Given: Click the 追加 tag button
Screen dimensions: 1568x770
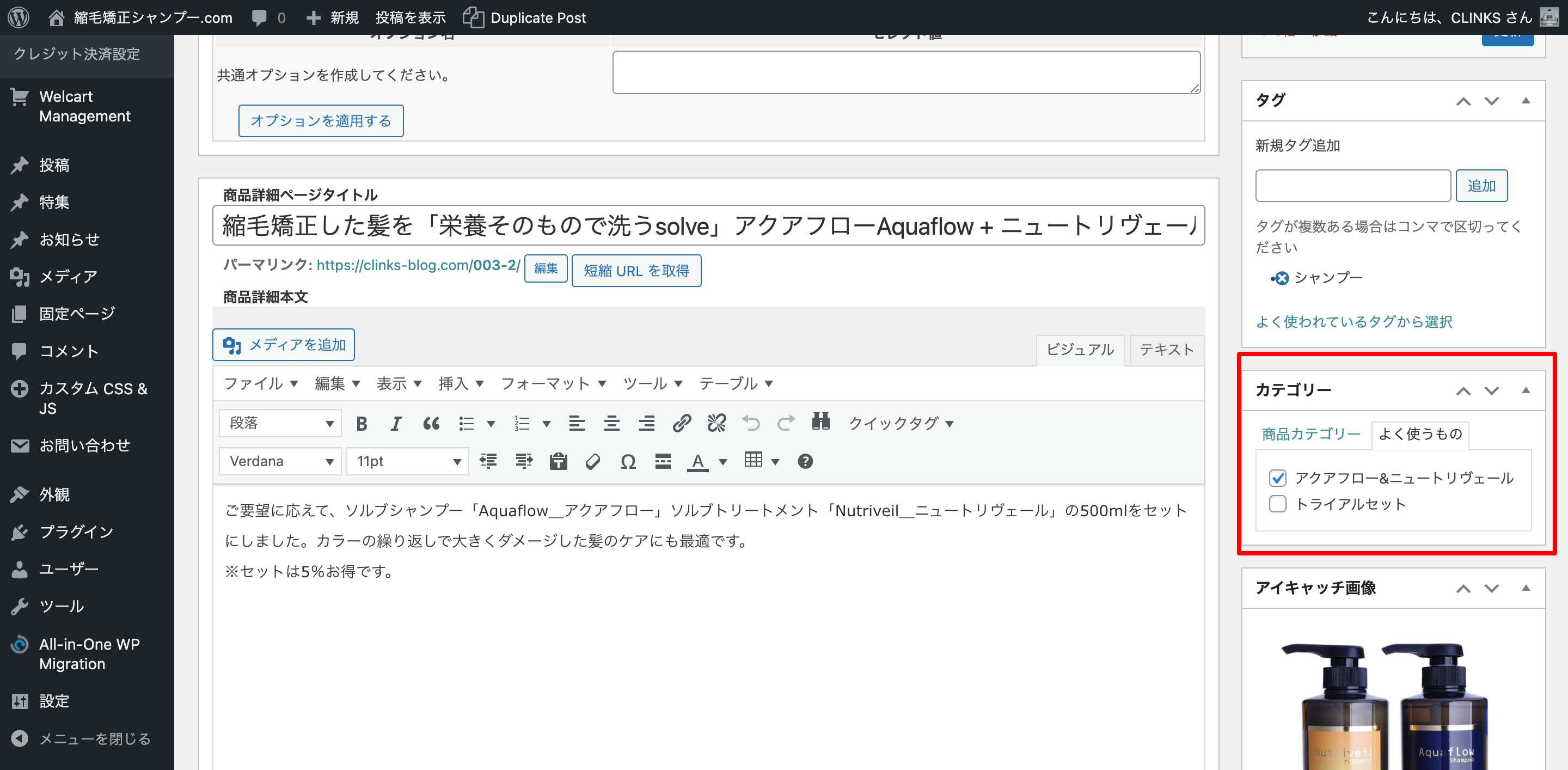Looking at the screenshot, I should 1481,186.
